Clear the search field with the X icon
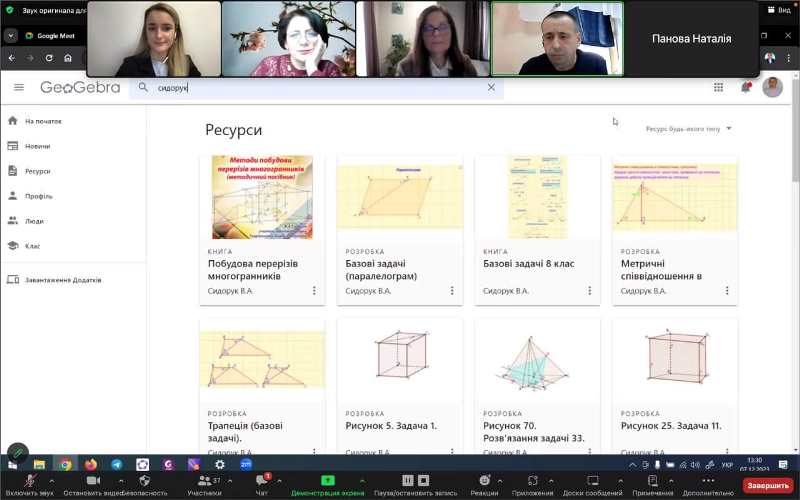Viewport: 800px width, 500px height. (x=491, y=88)
